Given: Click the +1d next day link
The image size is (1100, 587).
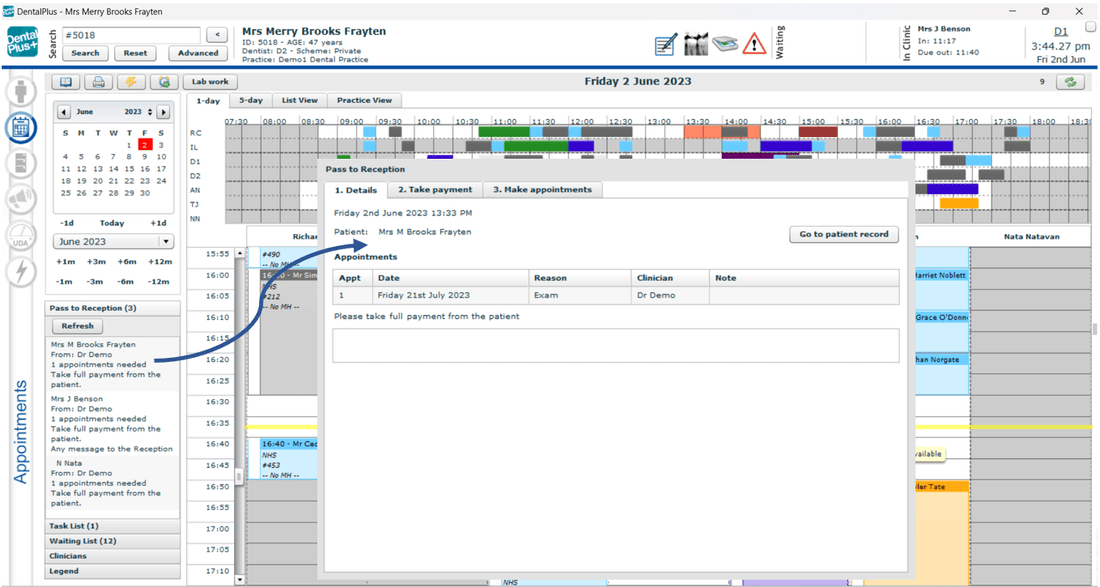Looking at the screenshot, I should point(158,223).
